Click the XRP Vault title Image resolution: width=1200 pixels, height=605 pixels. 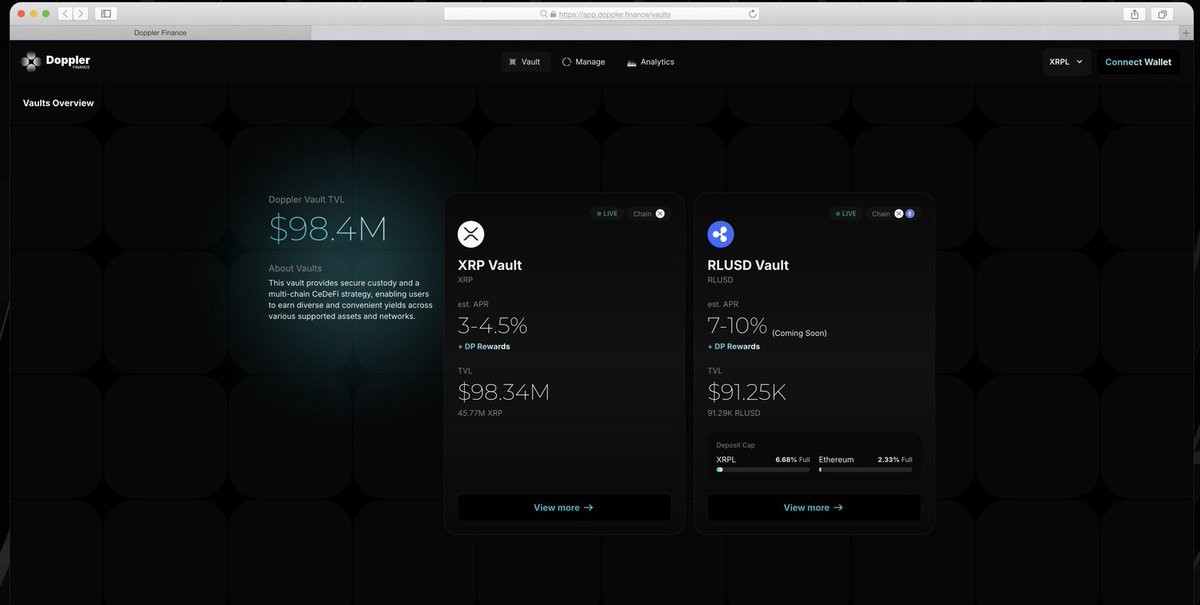[x=490, y=265]
